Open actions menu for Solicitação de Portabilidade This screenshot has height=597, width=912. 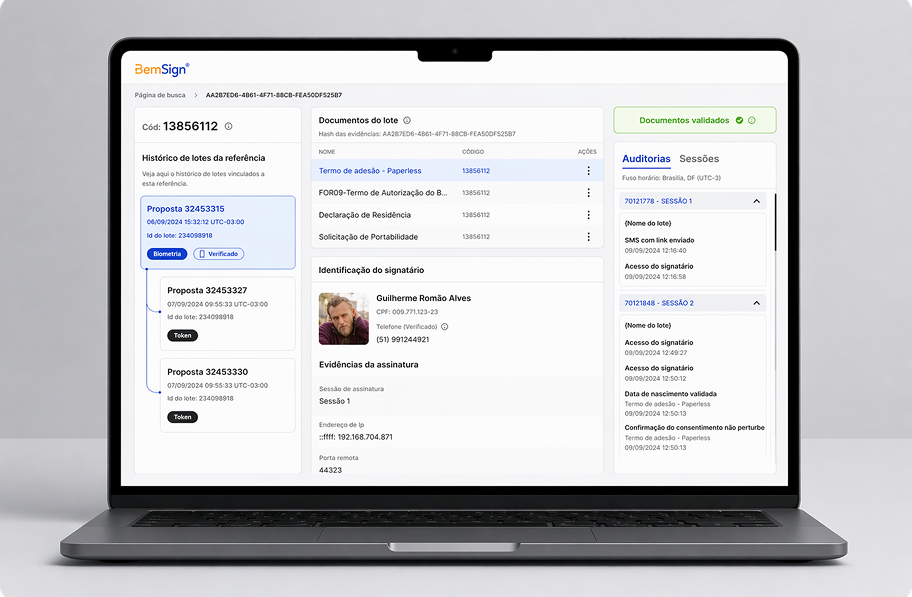pyautogui.click(x=588, y=237)
